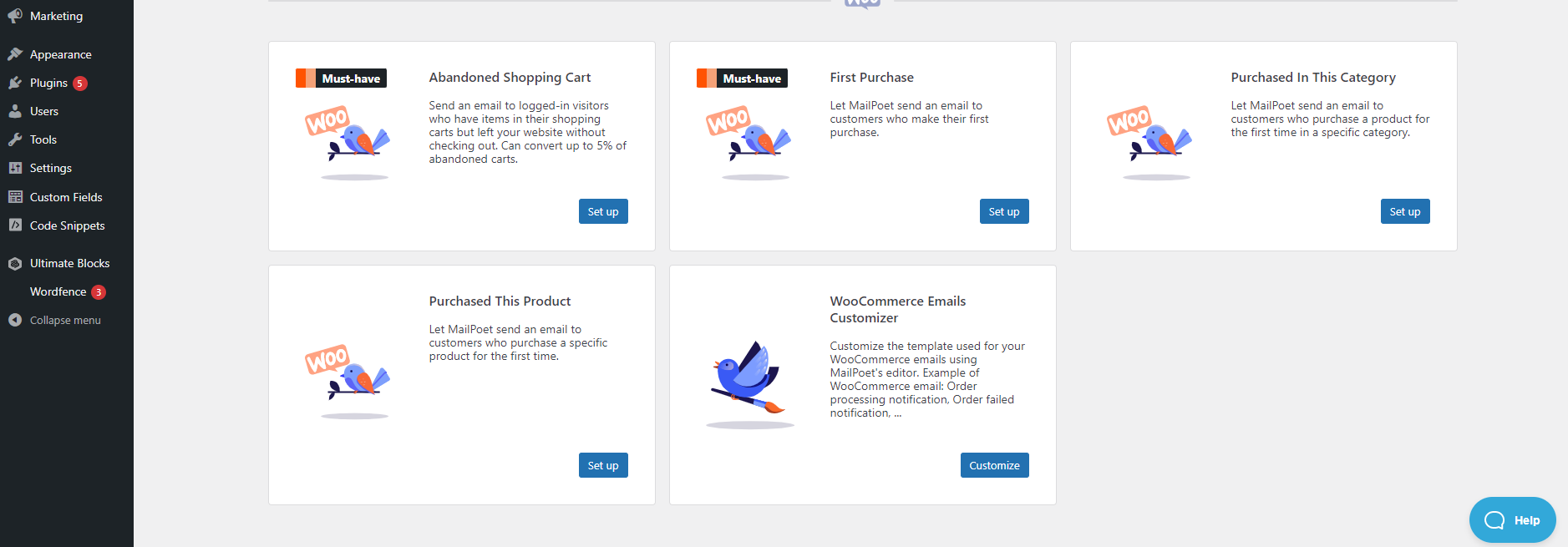Click the Marketing megaphone icon

click(15, 16)
